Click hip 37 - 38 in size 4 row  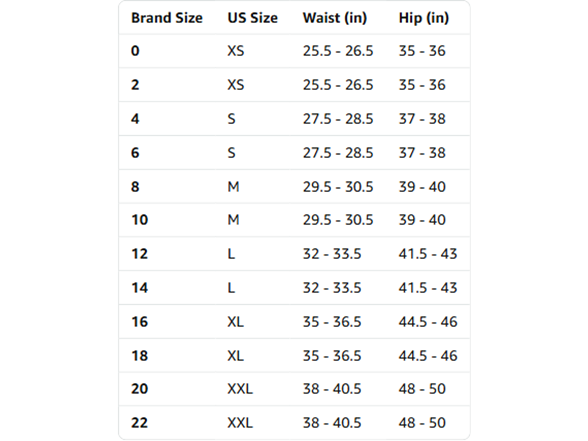click(422, 119)
